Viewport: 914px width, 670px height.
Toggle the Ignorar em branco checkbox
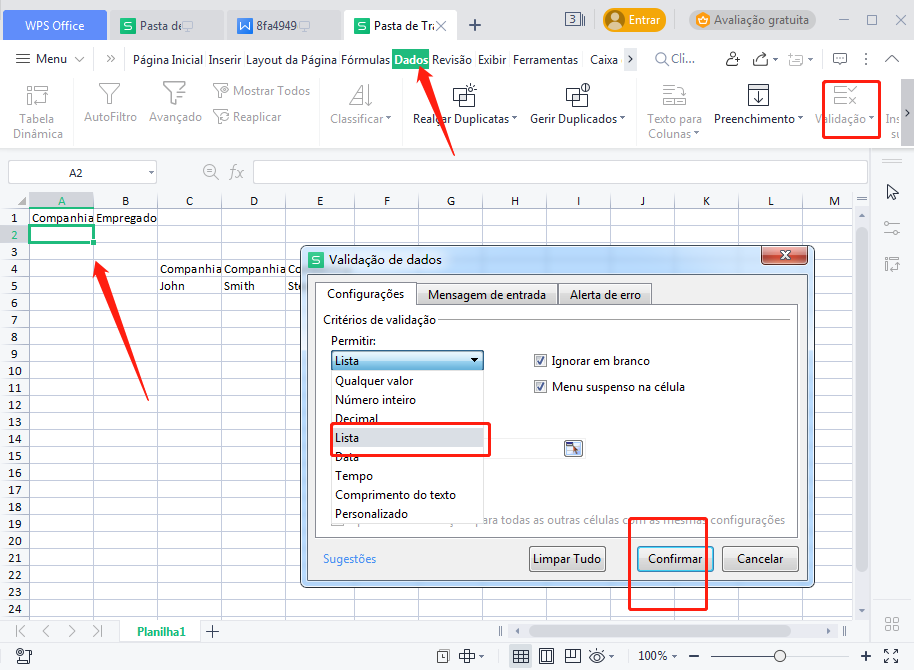click(540, 361)
